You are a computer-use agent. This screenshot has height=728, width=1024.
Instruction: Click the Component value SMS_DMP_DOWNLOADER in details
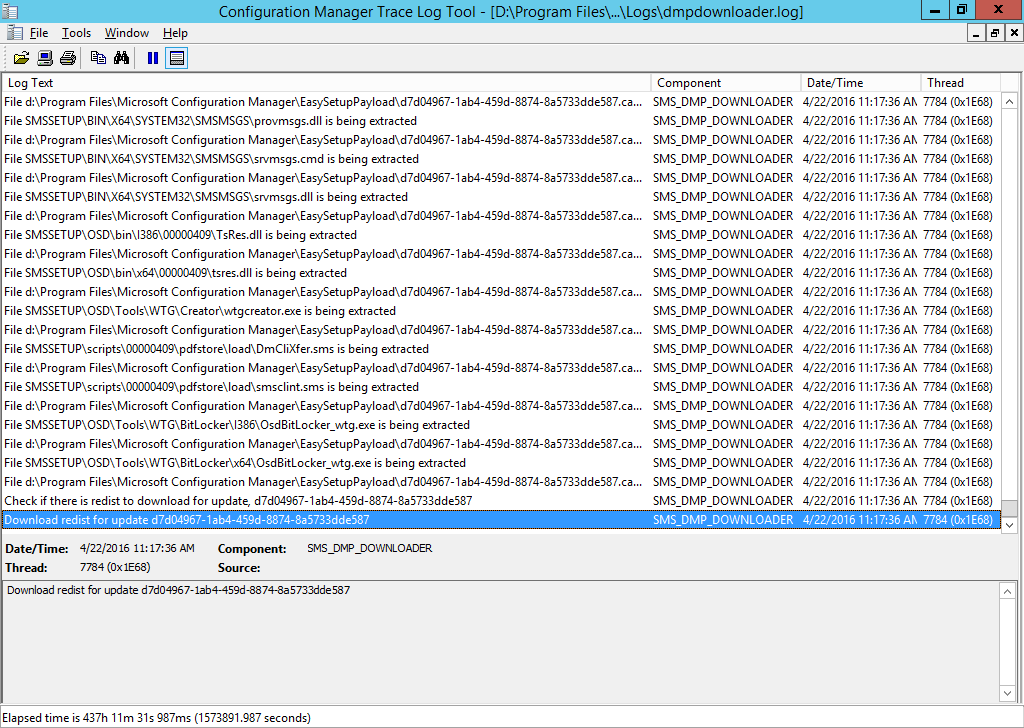pos(370,548)
